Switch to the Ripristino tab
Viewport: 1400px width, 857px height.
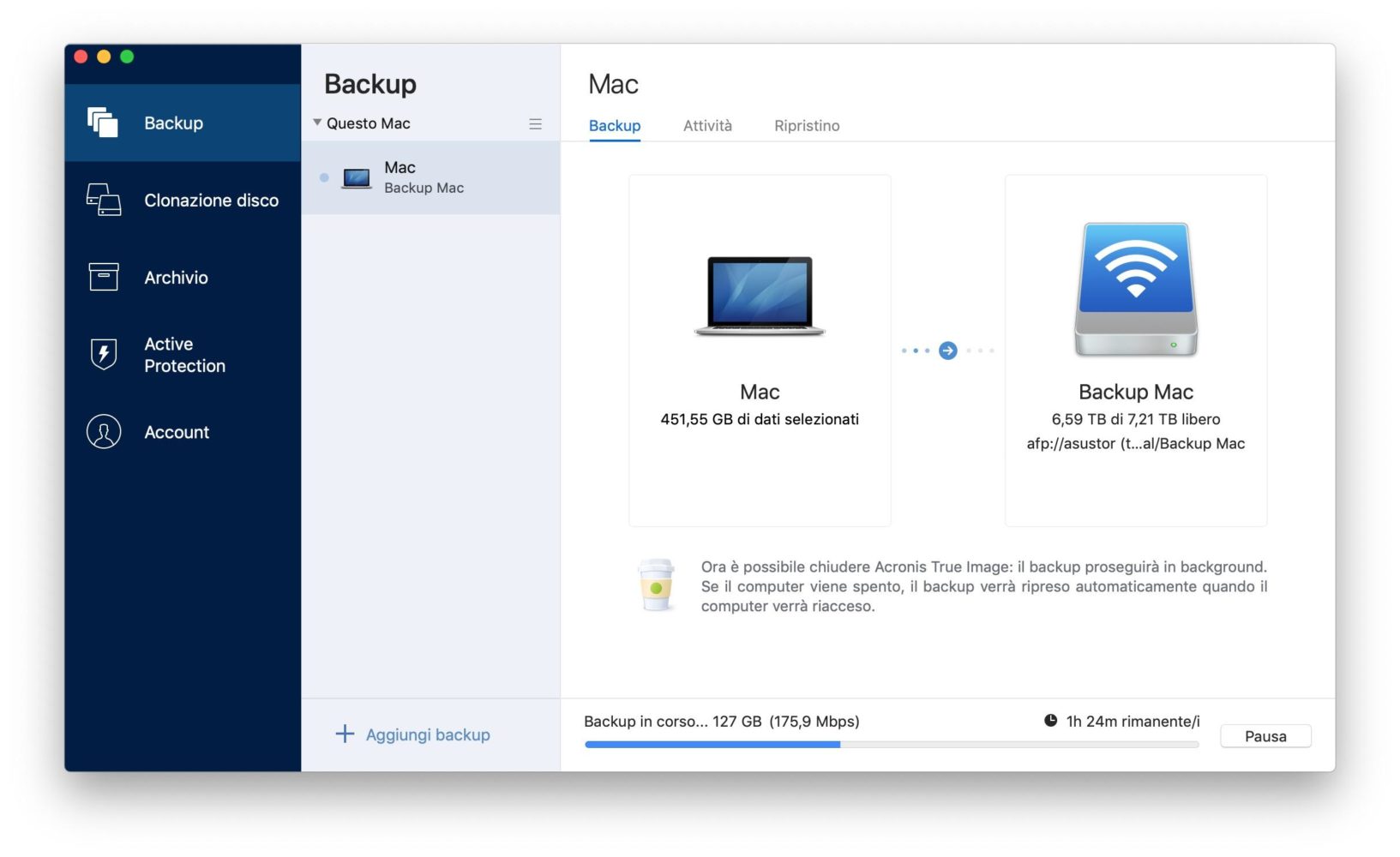pyautogui.click(x=807, y=126)
